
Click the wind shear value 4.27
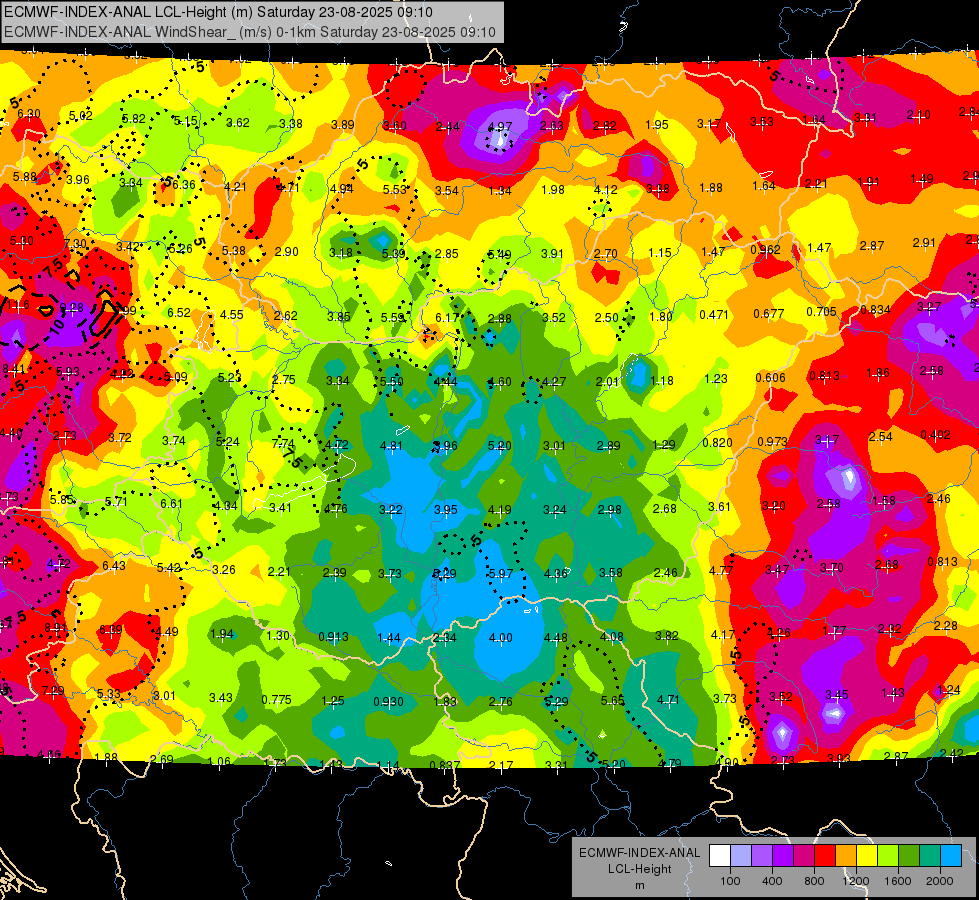(554, 382)
